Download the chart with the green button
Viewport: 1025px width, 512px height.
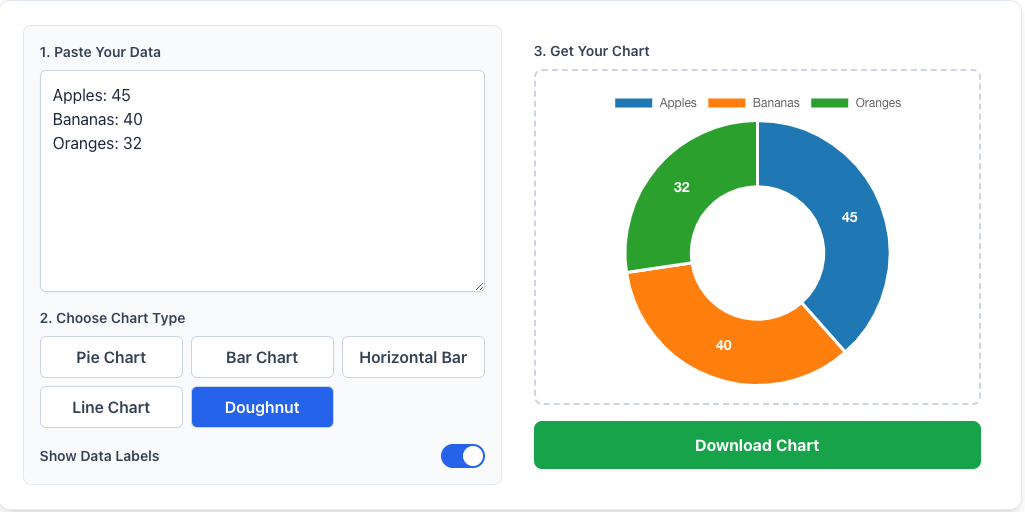757,445
